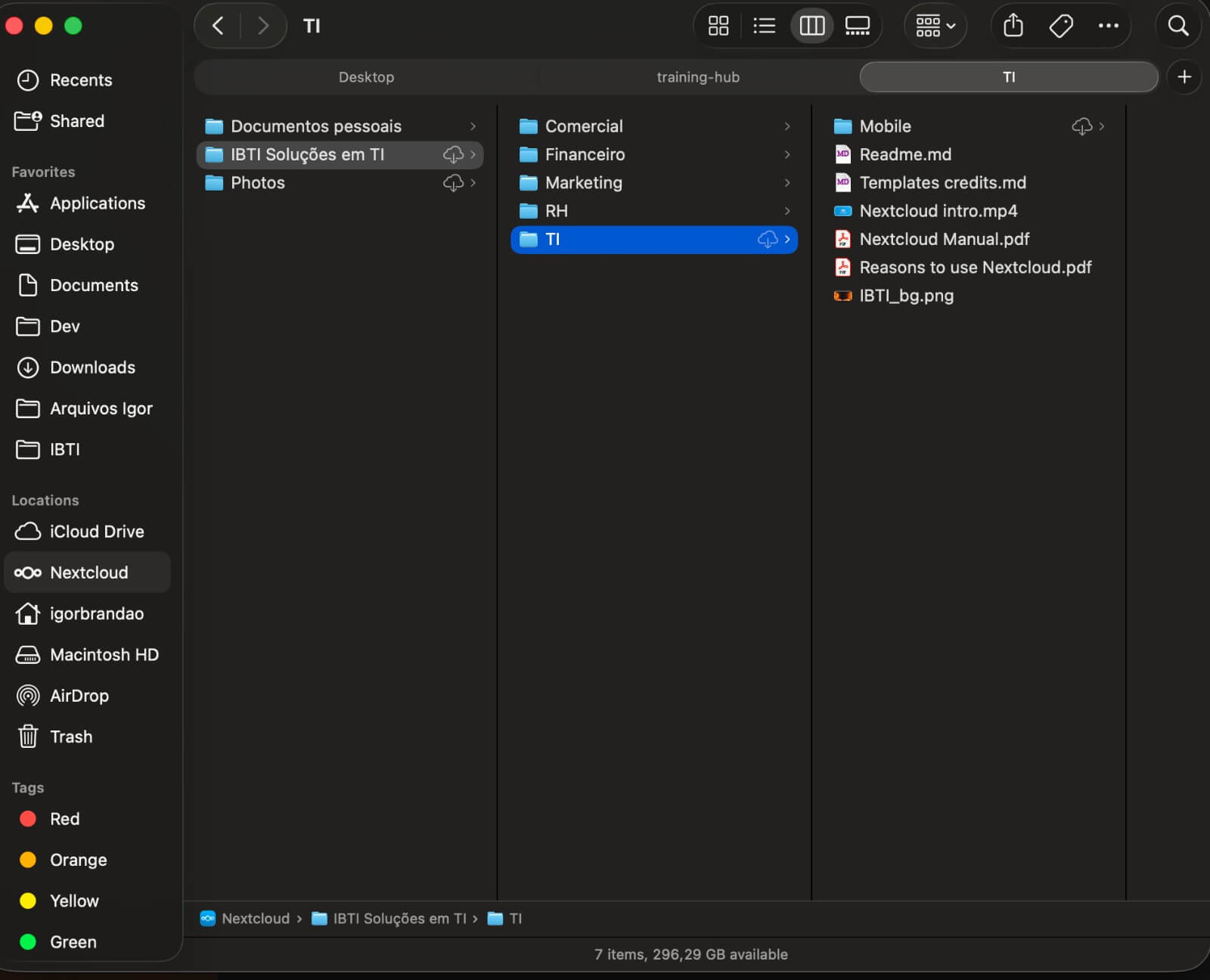Image resolution: width=1210 pixels, height=980 pixels.
Task: Expand the RH folder chevron
Action: pyautogui.click(x=787, y=211)
